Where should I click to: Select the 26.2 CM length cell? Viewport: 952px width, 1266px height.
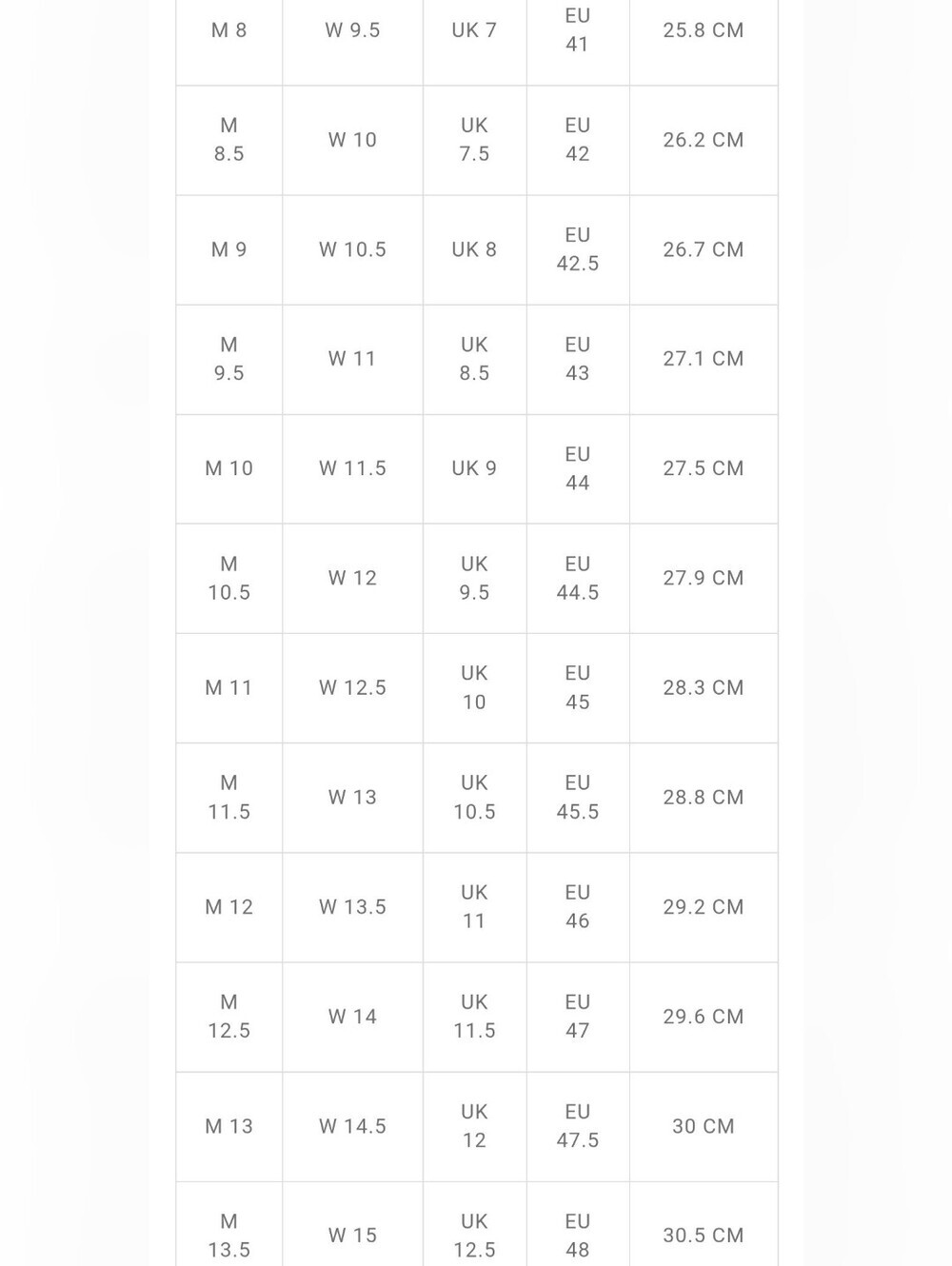point(704,140)
